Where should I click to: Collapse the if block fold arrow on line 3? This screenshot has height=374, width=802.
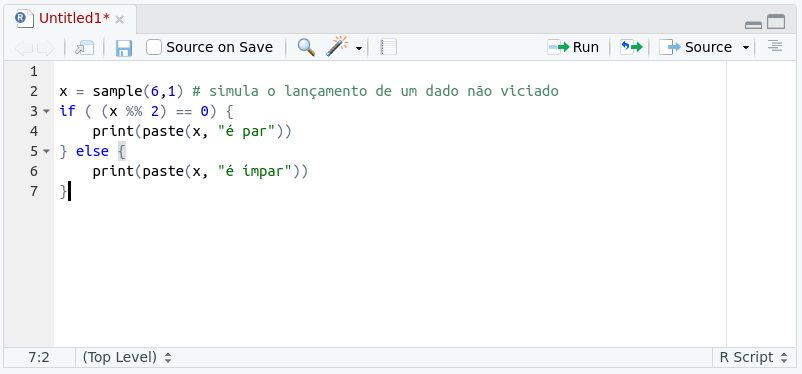[47, 111]
